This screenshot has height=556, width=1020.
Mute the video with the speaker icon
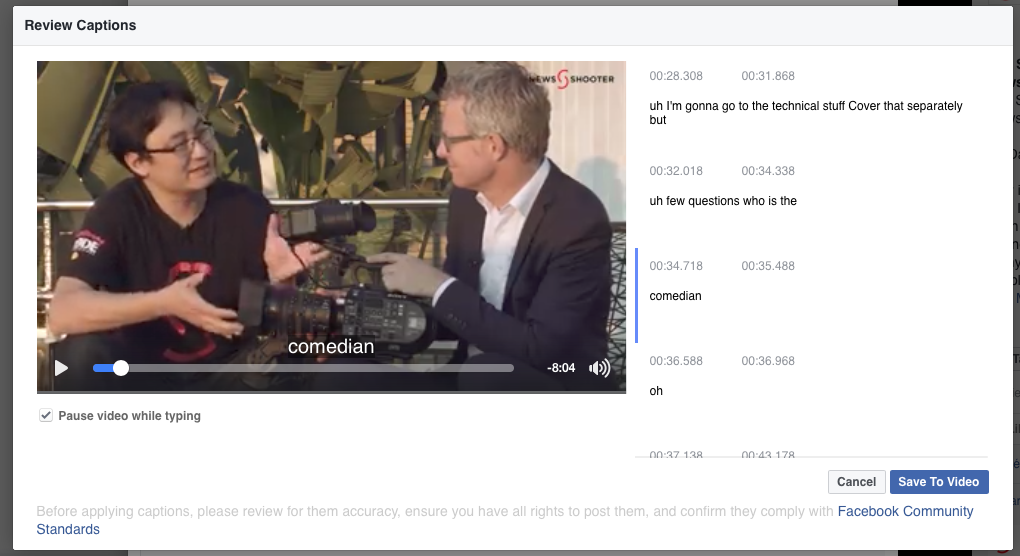pos(599,368)
